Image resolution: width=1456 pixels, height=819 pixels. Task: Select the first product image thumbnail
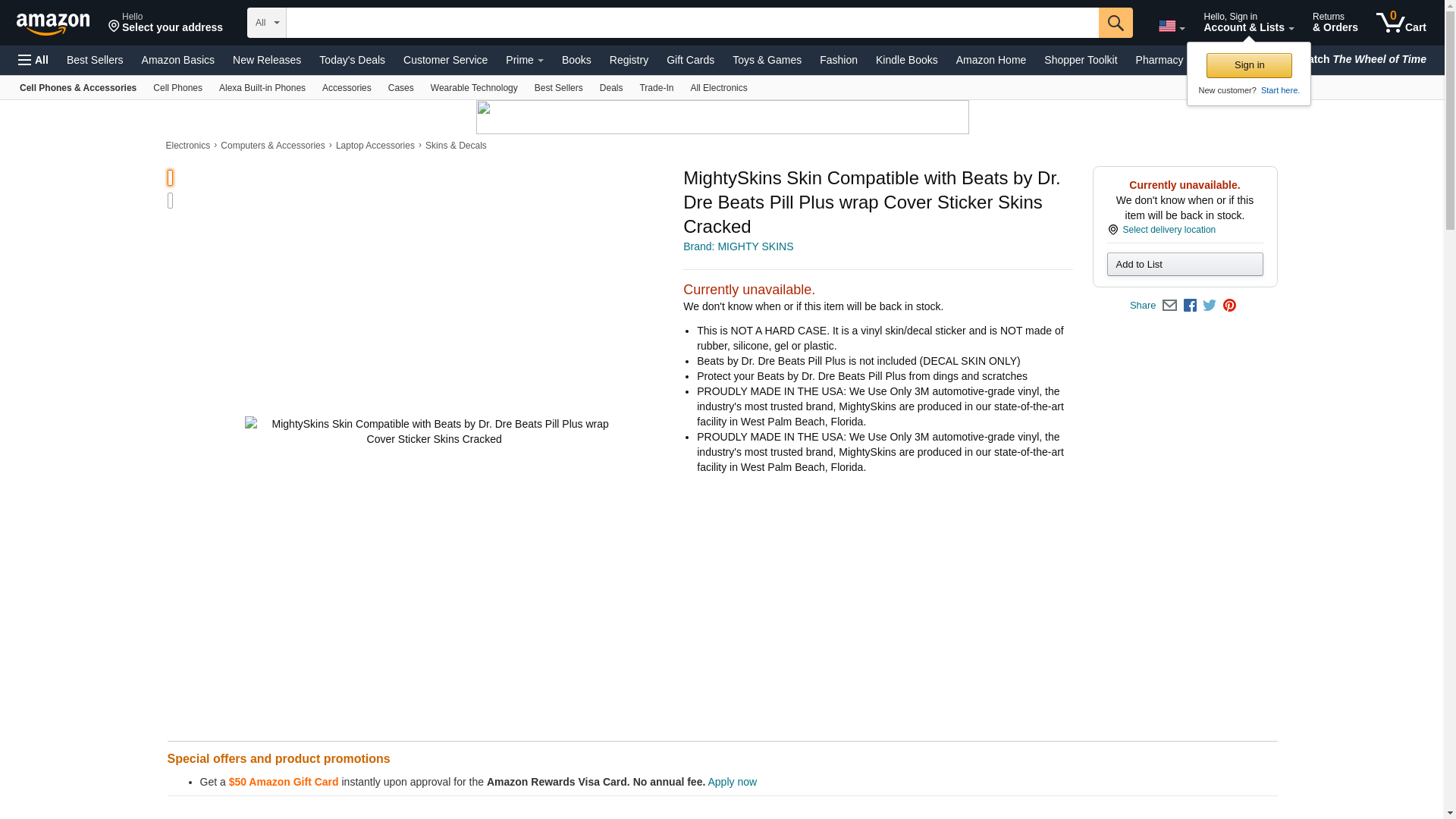point(170,177)
